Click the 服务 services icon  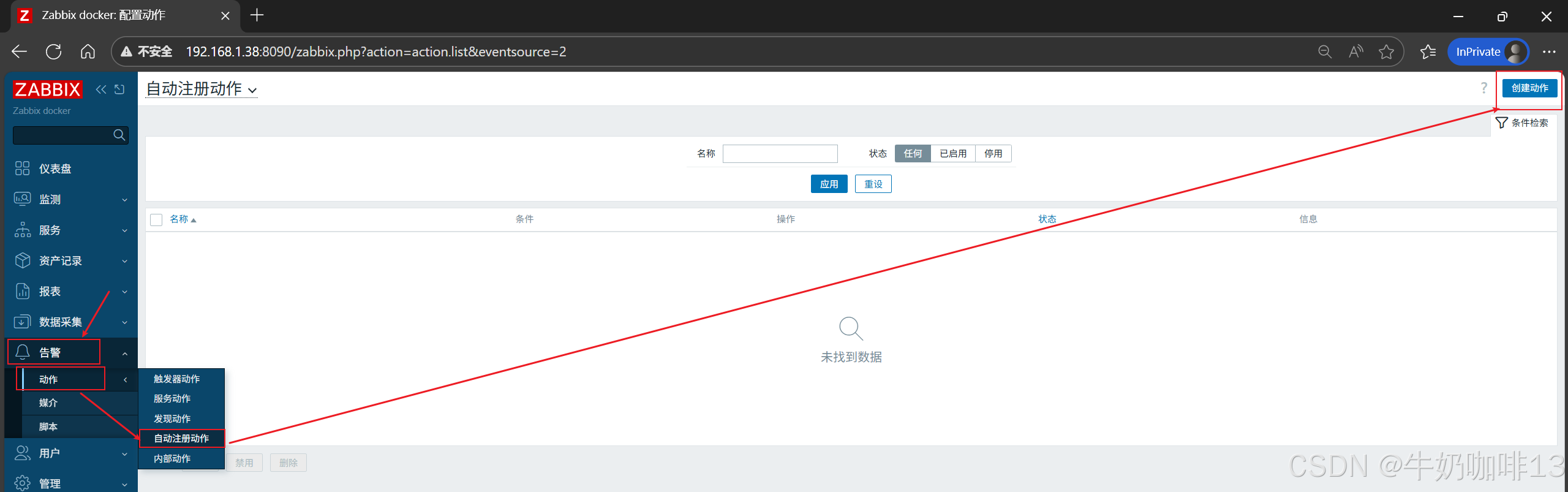pos(23,230)
